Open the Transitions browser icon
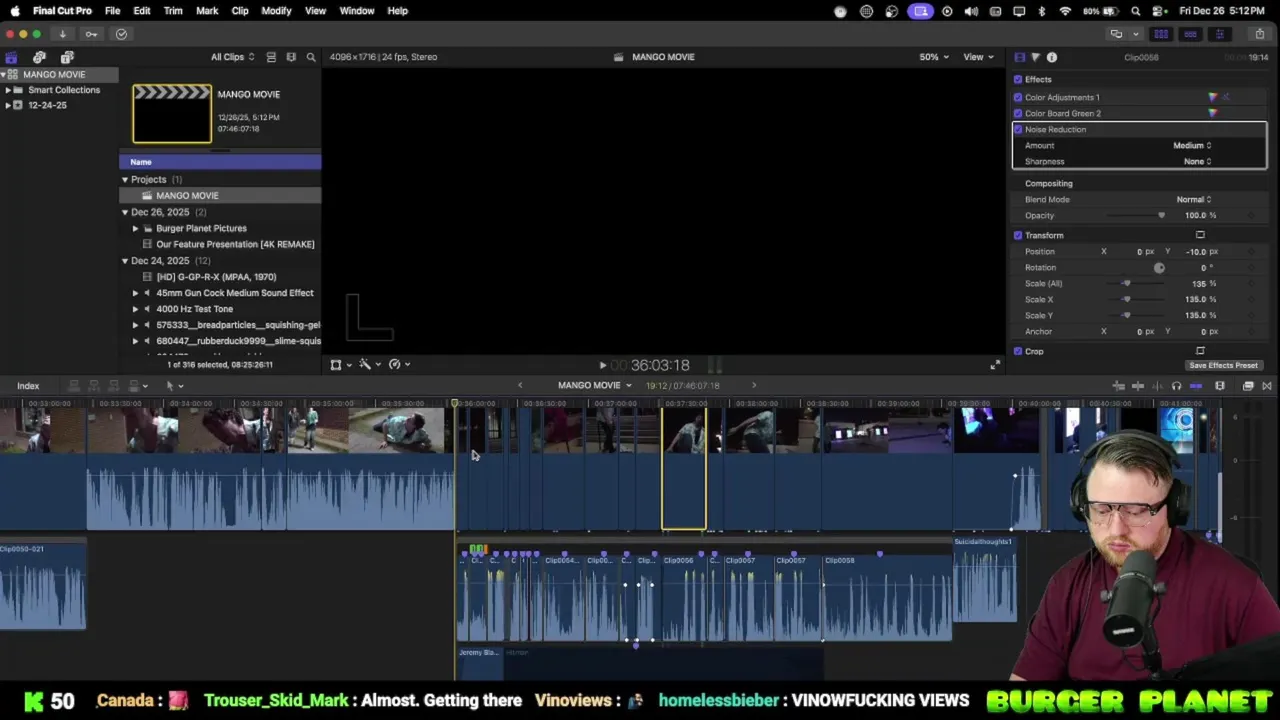This screenshot has width=1280, height=720. pyautogui.click(x=1266, y=386)
